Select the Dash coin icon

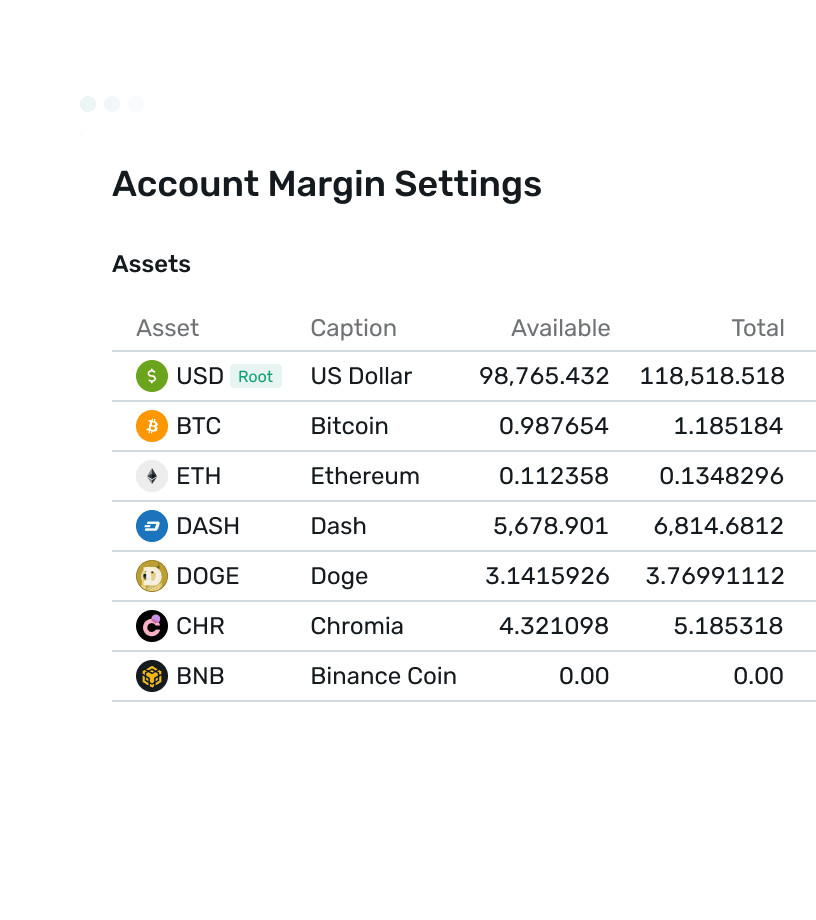tap(150, 526)
